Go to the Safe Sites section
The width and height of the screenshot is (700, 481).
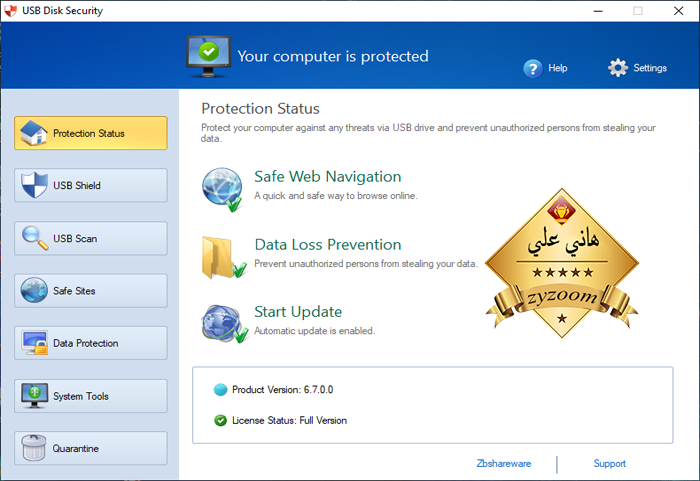point(91,290)
